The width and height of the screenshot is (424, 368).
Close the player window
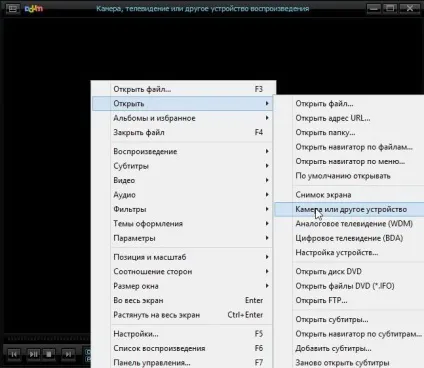[x=410, y=9]
